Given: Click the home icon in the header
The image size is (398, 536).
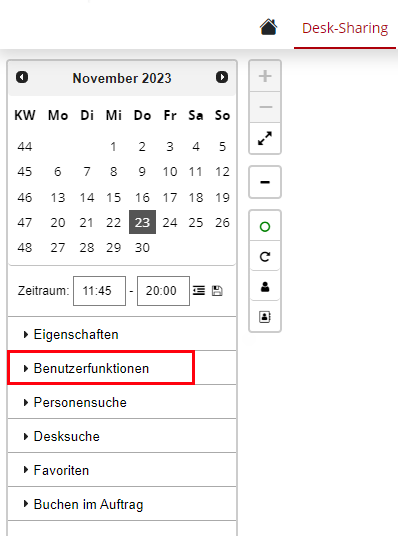Looking at the screenshot, I should point(268,27).
